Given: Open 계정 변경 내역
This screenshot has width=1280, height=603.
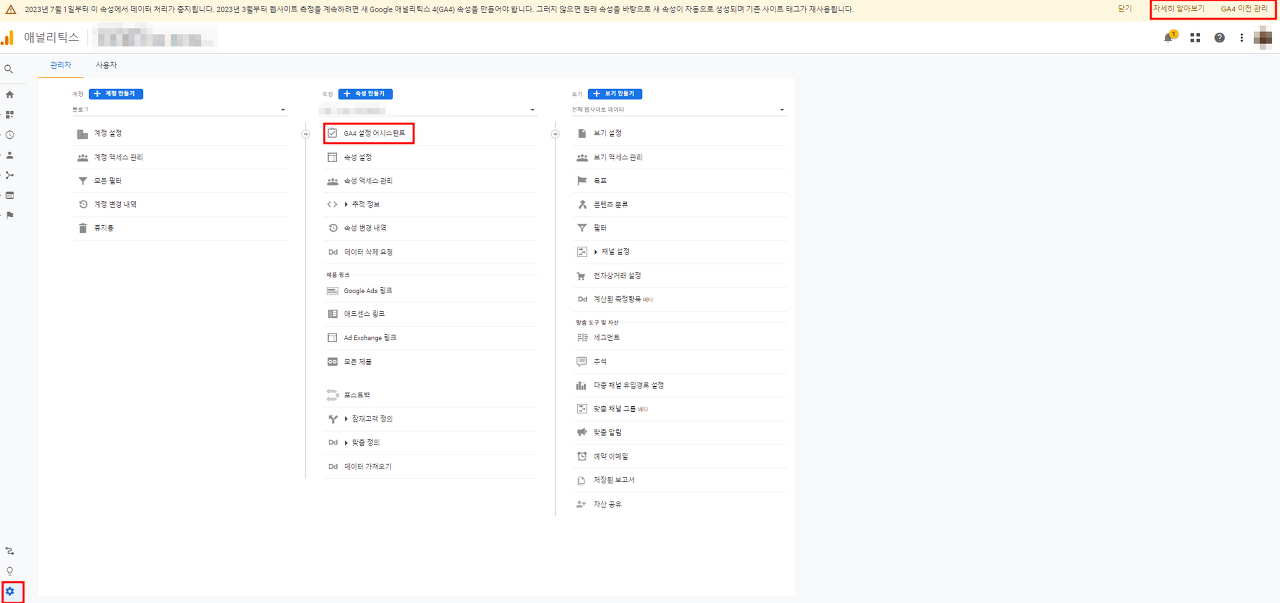Looking at the screenshot, I should (115, 204).
